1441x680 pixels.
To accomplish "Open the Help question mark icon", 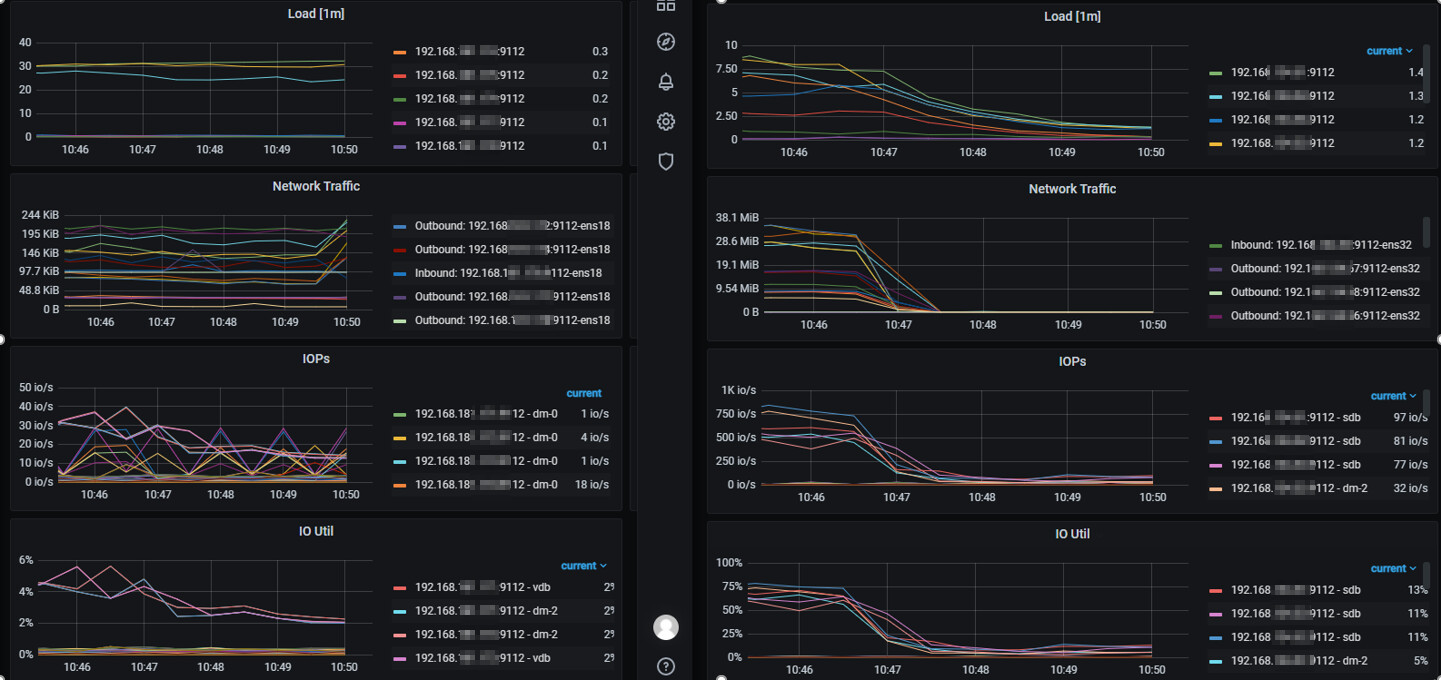I will [x=666, y=667].
